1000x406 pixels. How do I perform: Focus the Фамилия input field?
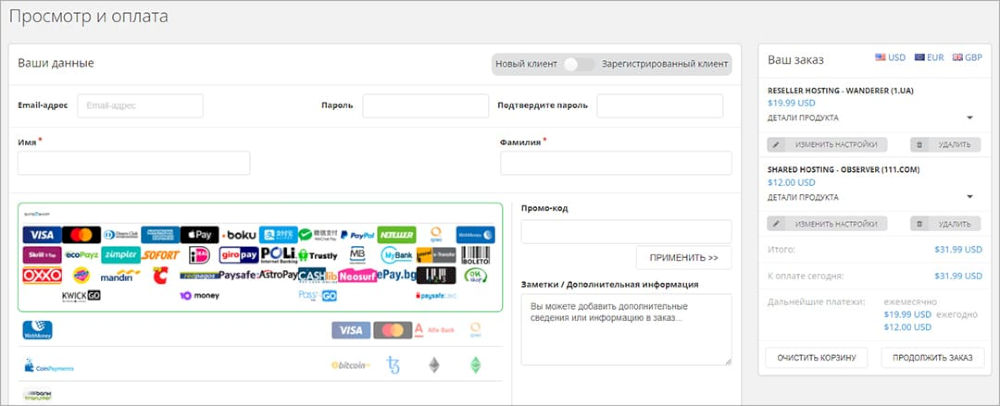click(616, 163)
